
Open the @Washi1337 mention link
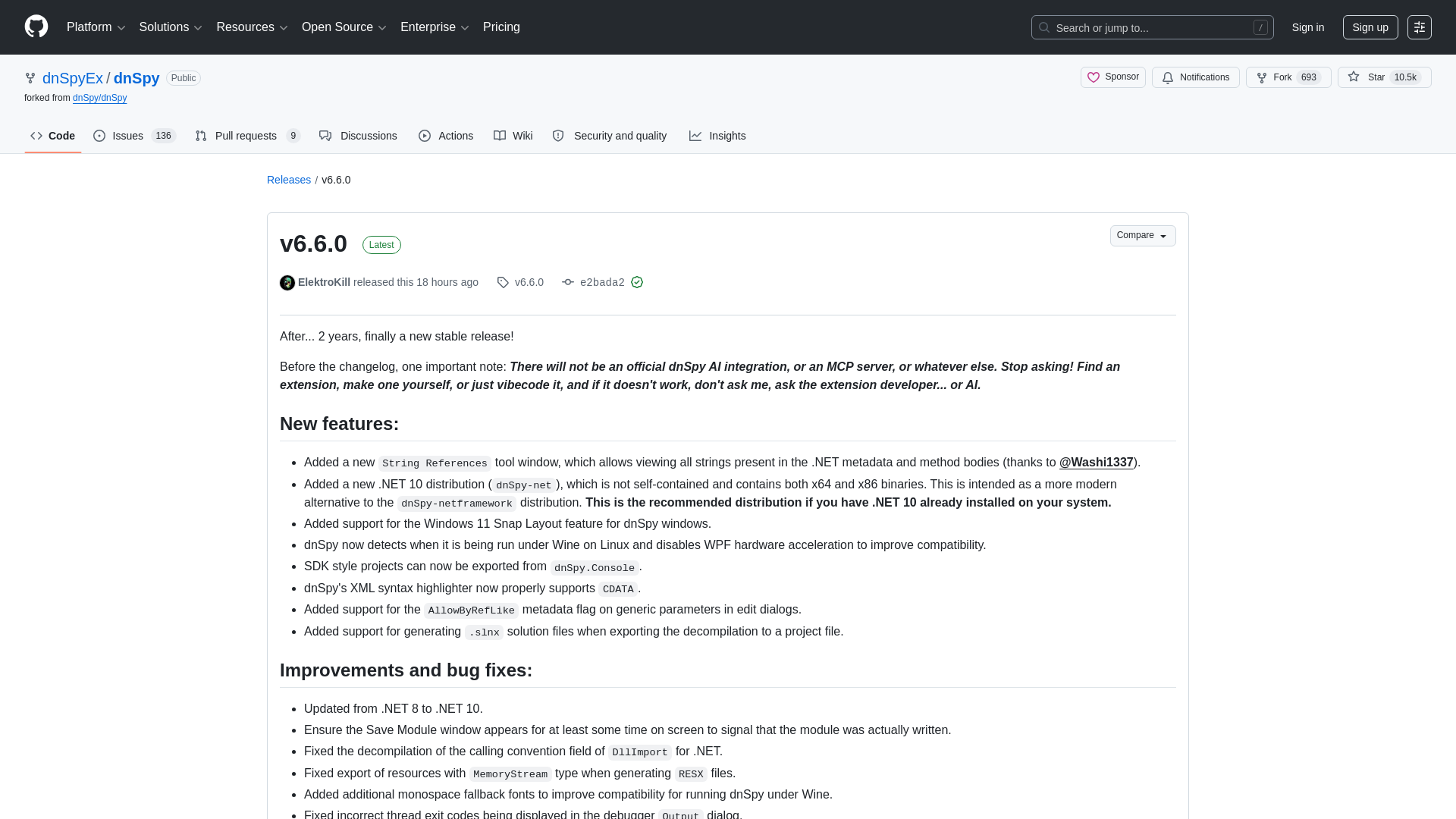pyautogui.click(x=1096, y=463)
